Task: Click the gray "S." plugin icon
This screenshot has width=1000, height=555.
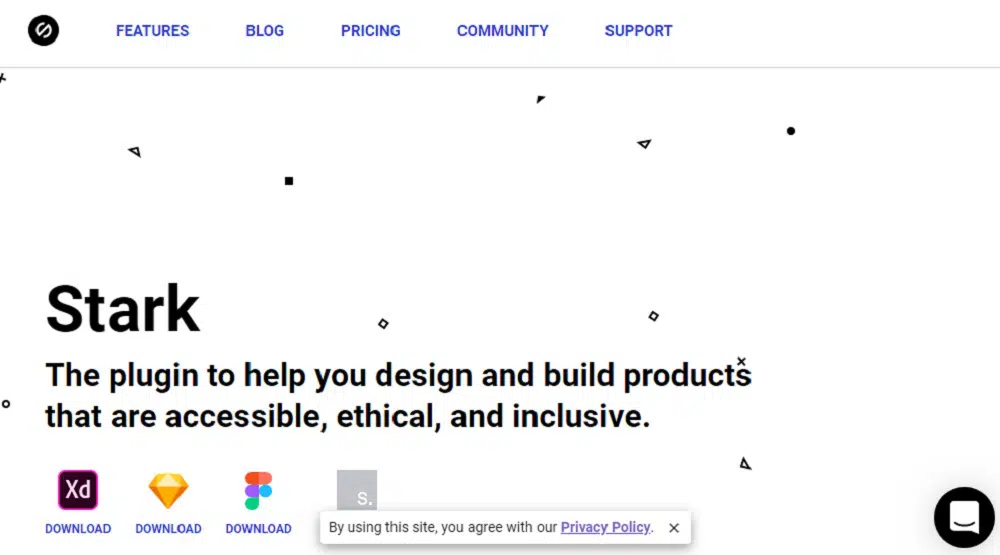Action: [x=357, y=490]
